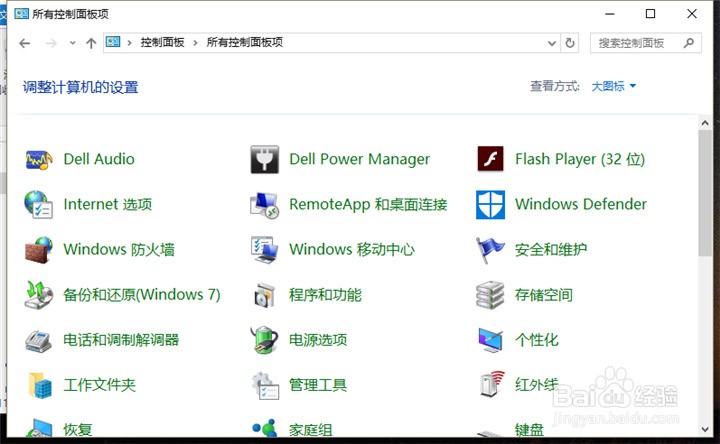Viewport: 720px width, 444px height.
Task: Minimize the 所有控制面板项 window
Action: pos(610,14)
